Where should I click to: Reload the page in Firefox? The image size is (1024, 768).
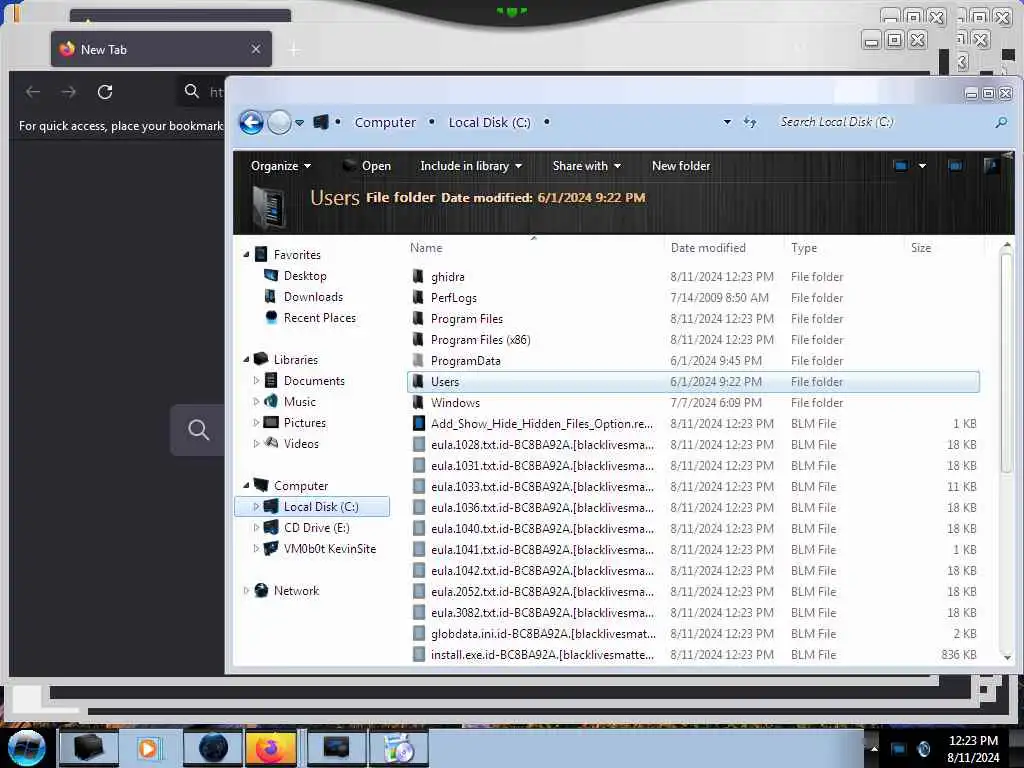[x=105, y=92]
